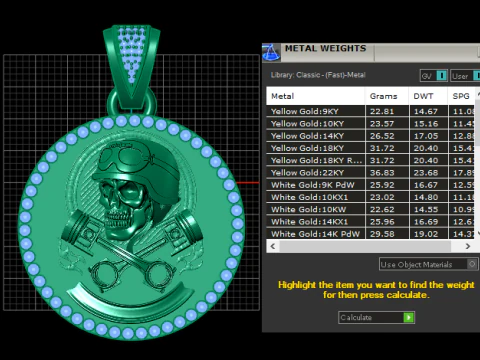480x360 pixels.
Task: Click the green arrow on Calculate
Action: (409, 317)
